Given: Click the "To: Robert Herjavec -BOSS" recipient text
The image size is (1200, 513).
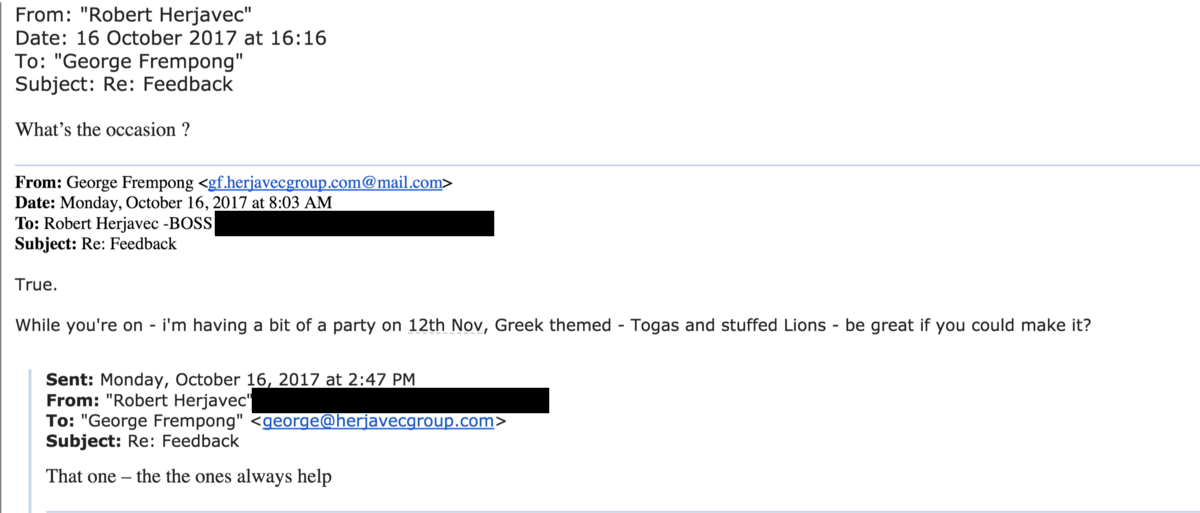Looking at the screenshot, I should [114, 223].
